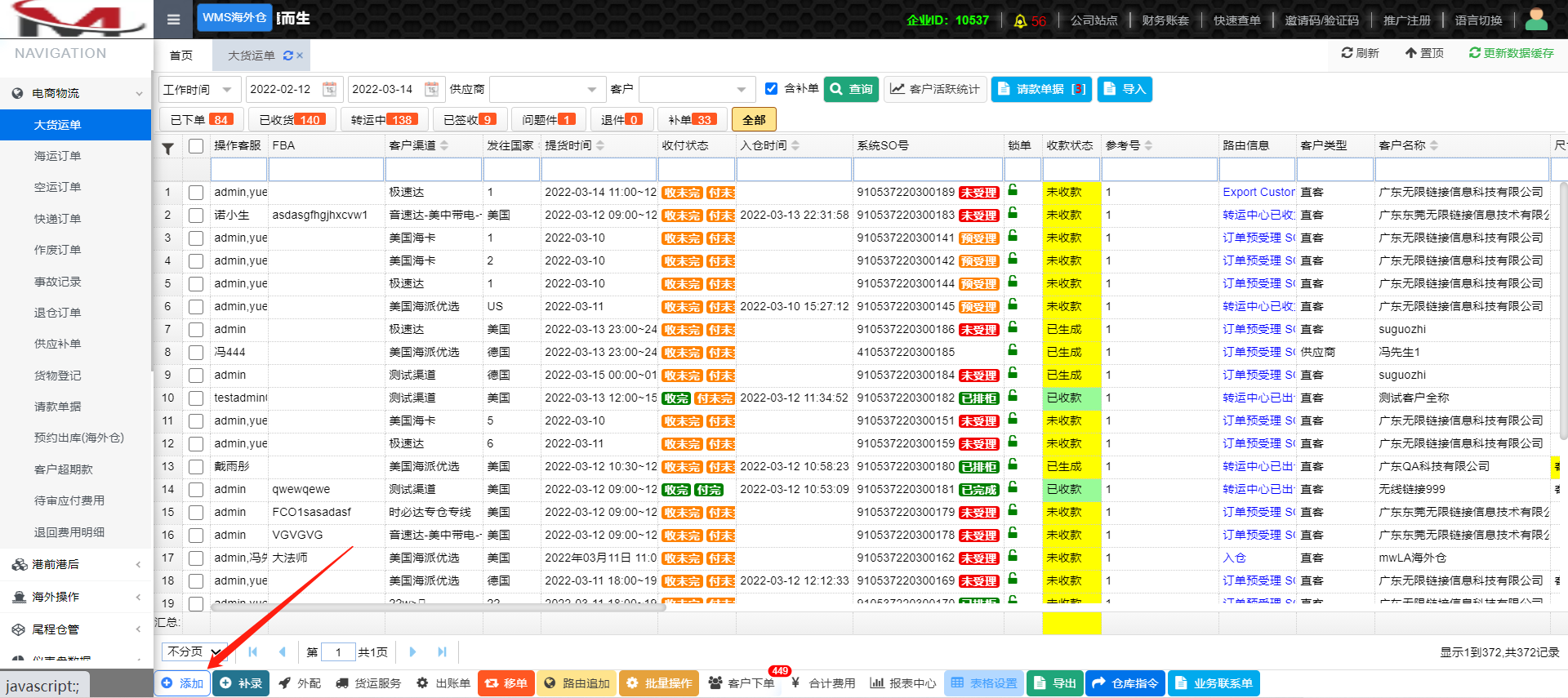Screen dimensions: 1568x698
Task: Check row 13 checkbox for 戴雨彤
Action: click(x=195, y=467)
